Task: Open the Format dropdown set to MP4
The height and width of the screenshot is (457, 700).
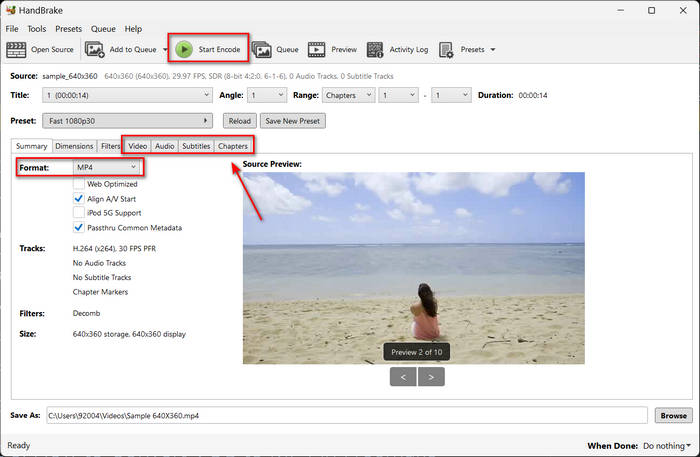Action: [x=106, y=167]
